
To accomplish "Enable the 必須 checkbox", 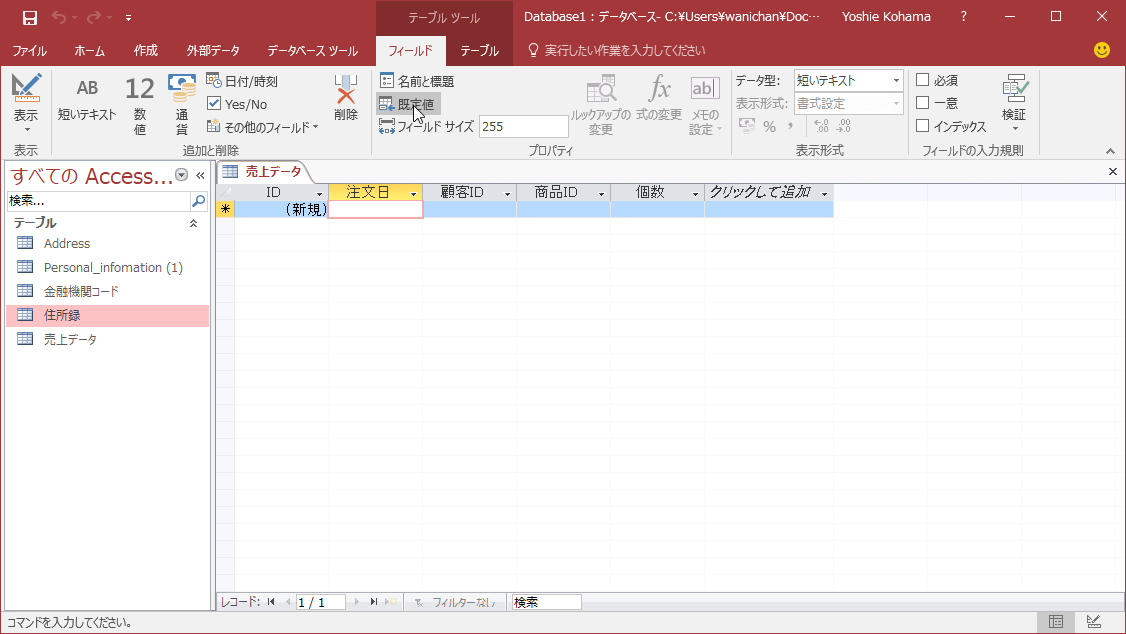I will point(923,80).
